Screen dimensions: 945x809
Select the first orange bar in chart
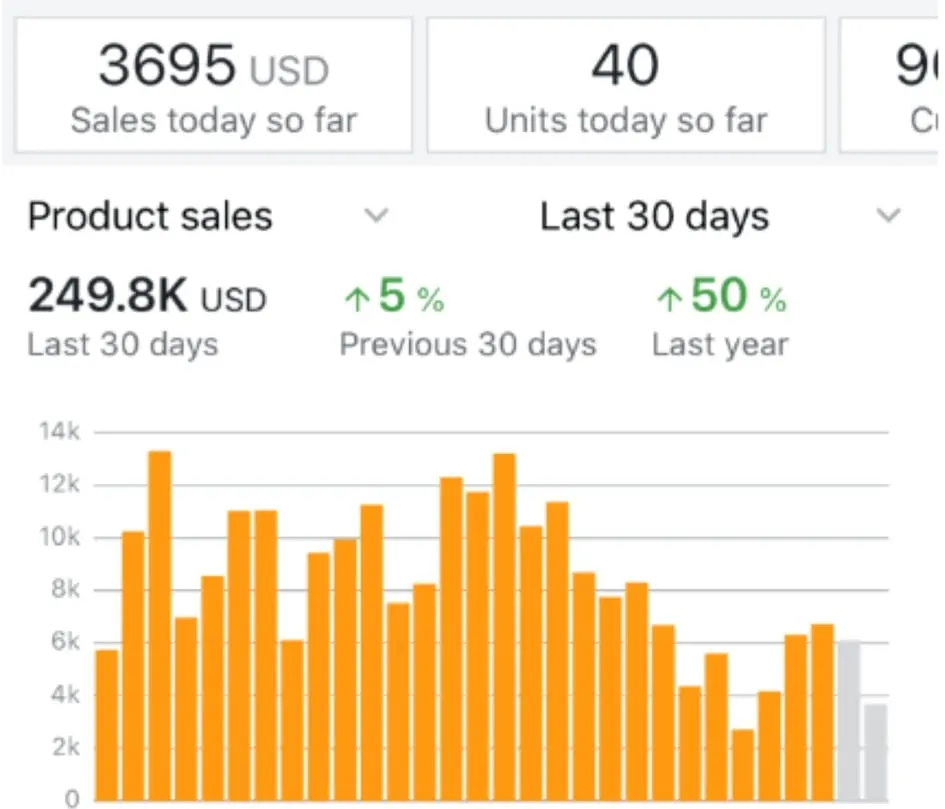(x=107, y=724)
